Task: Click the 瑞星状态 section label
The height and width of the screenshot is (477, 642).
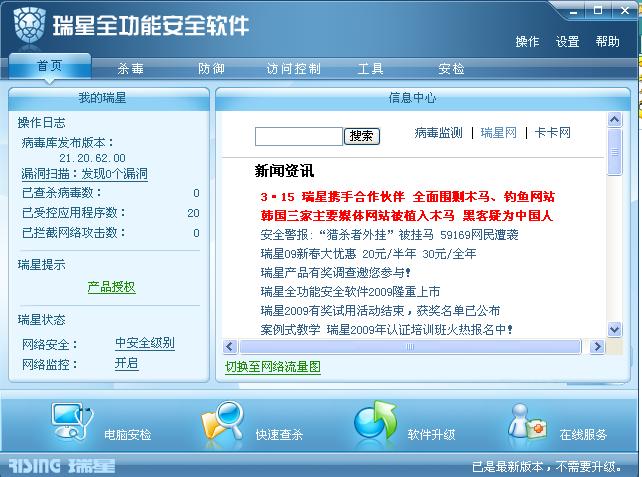Action: tap(41, 319)
